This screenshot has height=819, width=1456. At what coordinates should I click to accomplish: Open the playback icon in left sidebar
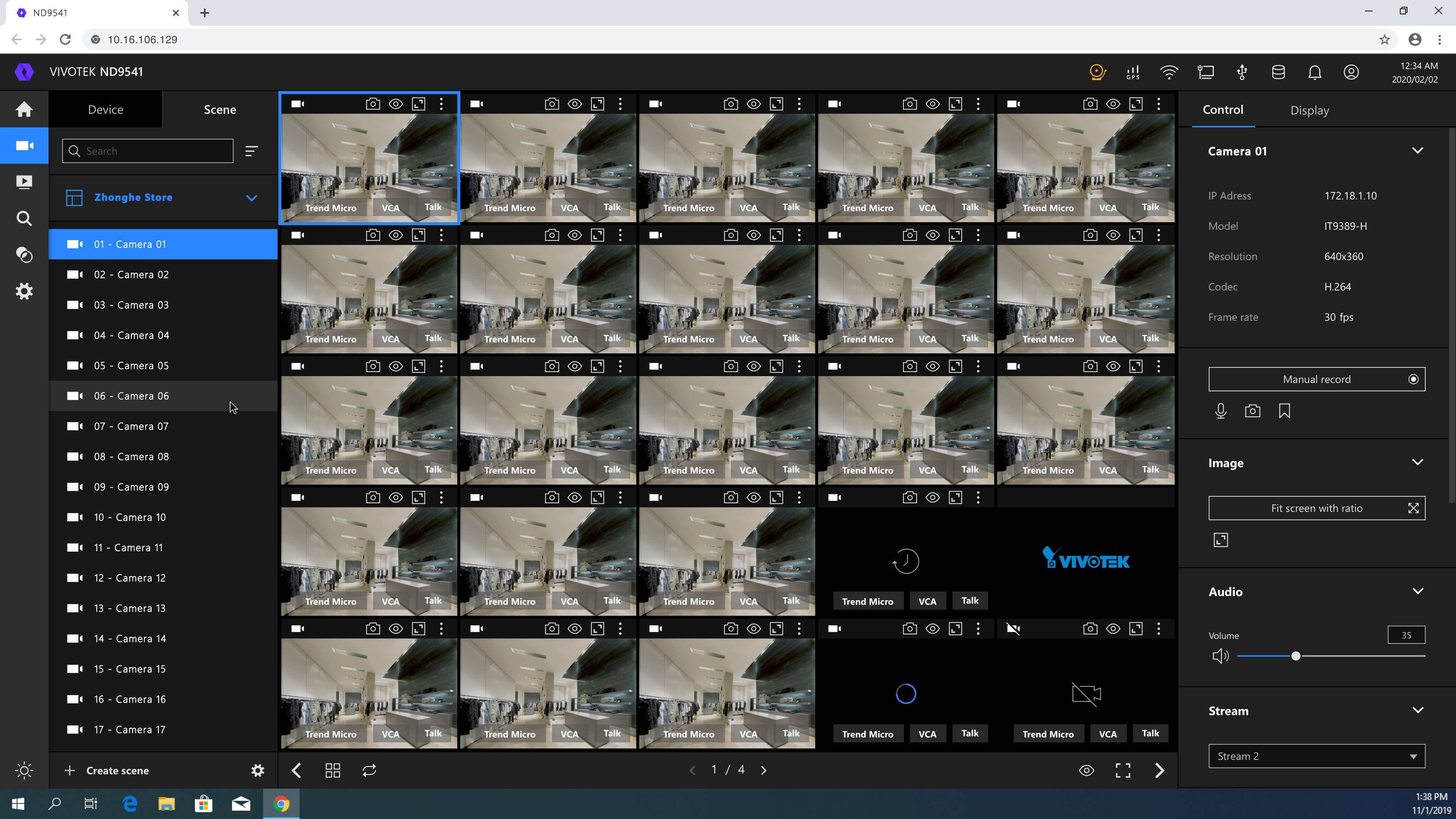pyautogui.click(x=24, y=182)
